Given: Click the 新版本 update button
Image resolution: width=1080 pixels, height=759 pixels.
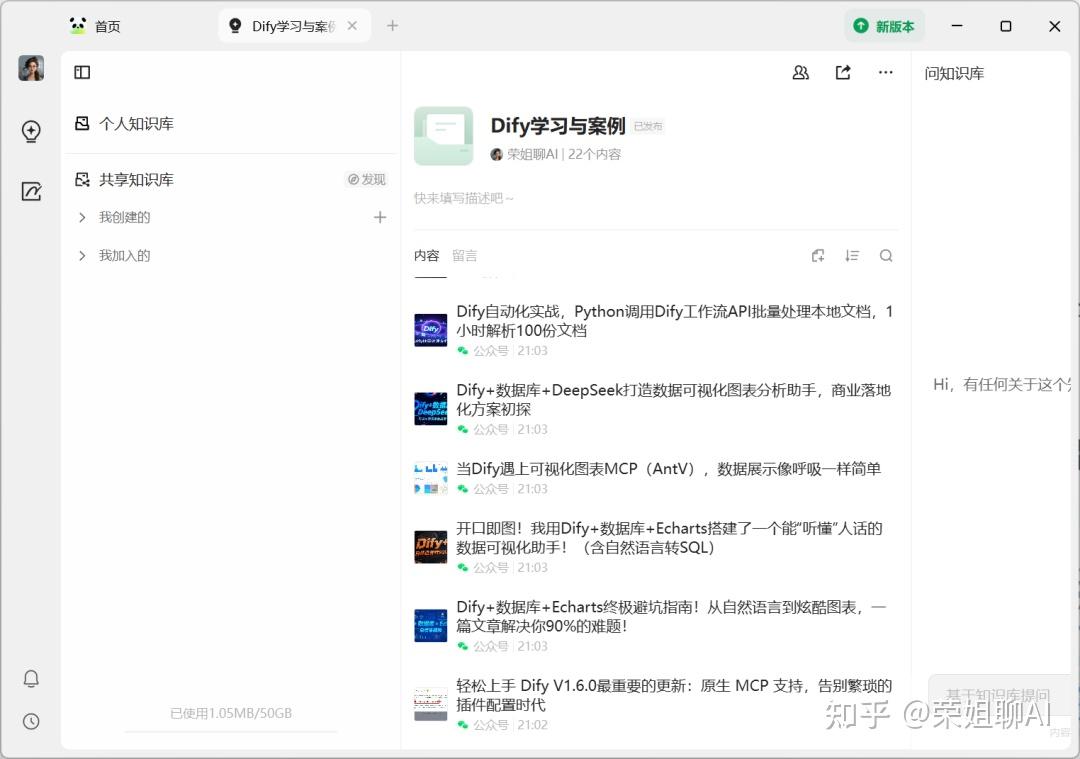Looking at the screenshot, I should 884,26.
